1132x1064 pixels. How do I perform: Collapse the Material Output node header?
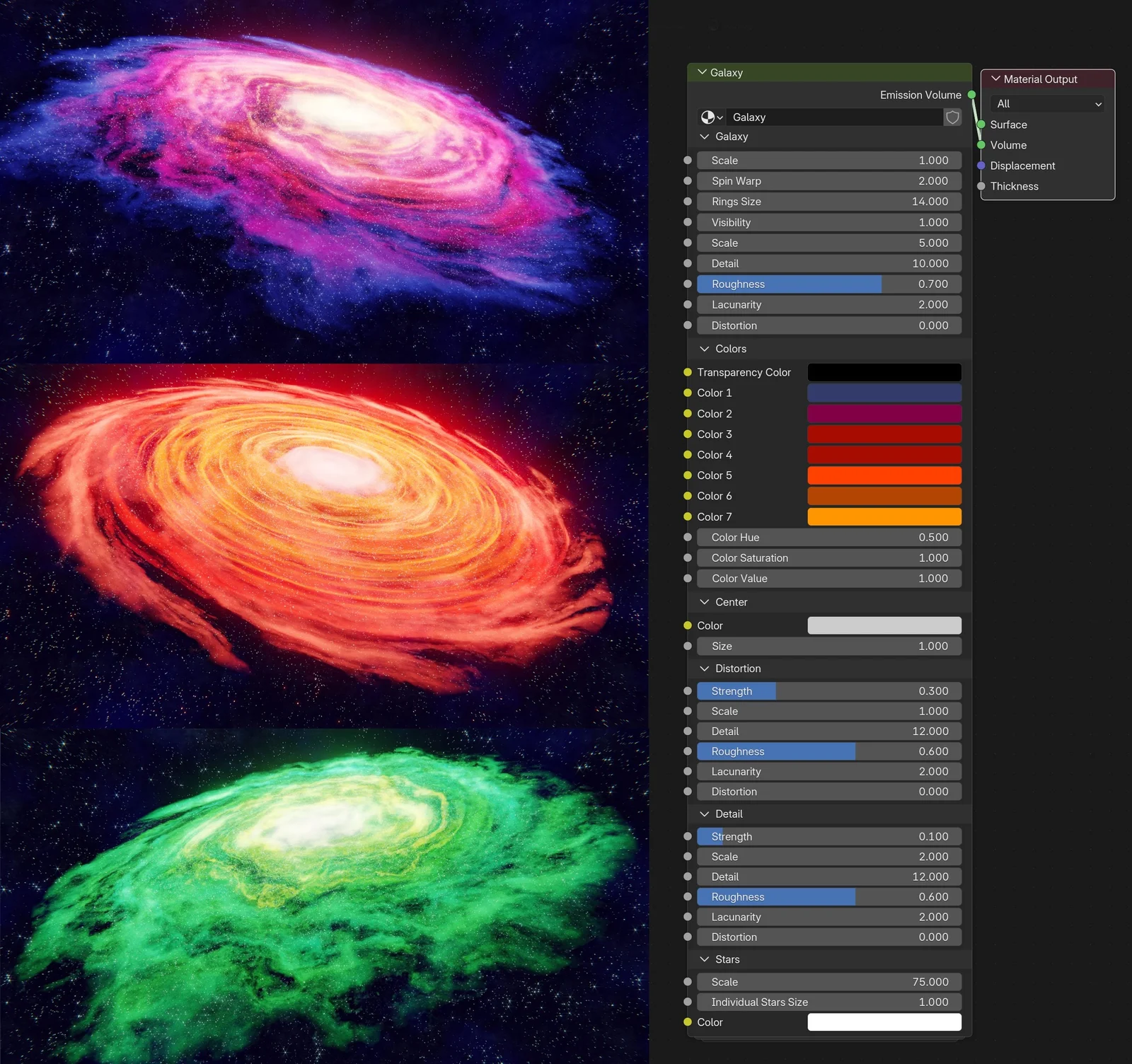(996, 79)
